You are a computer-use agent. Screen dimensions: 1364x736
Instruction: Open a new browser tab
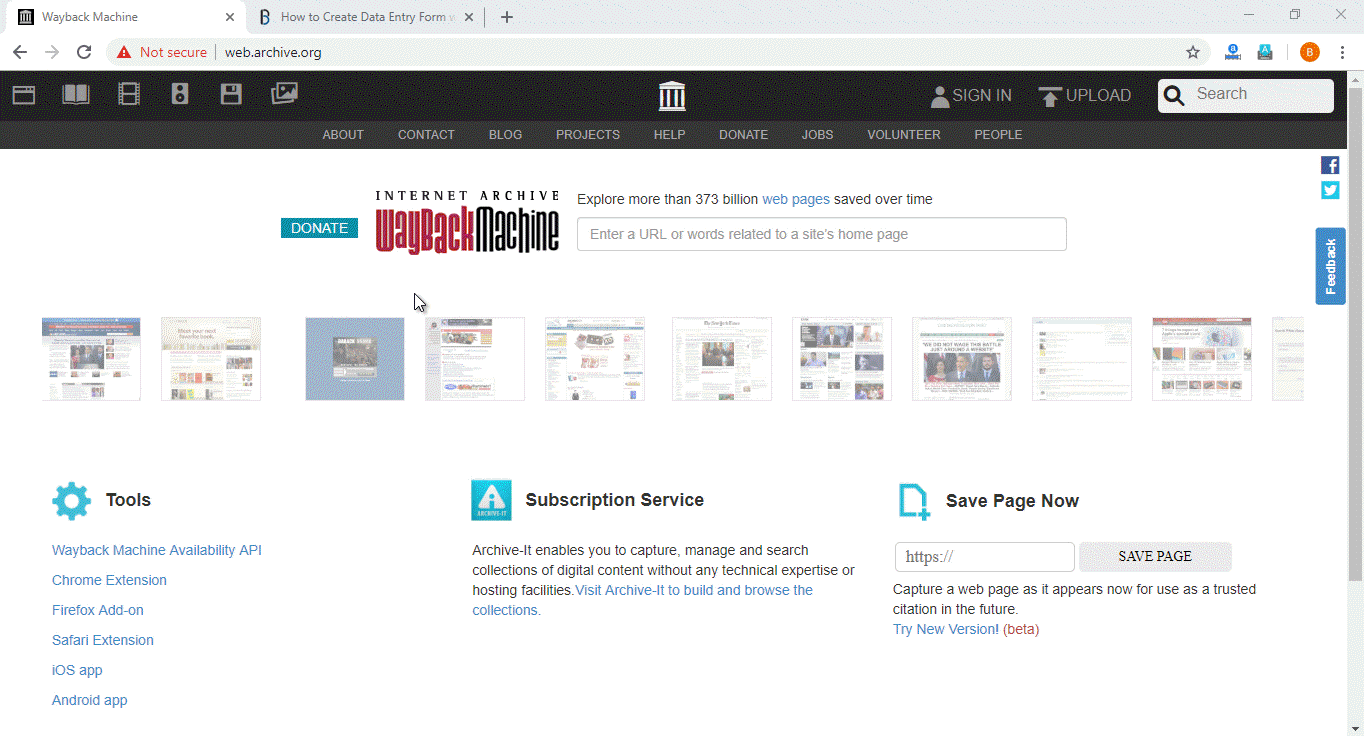507,17
